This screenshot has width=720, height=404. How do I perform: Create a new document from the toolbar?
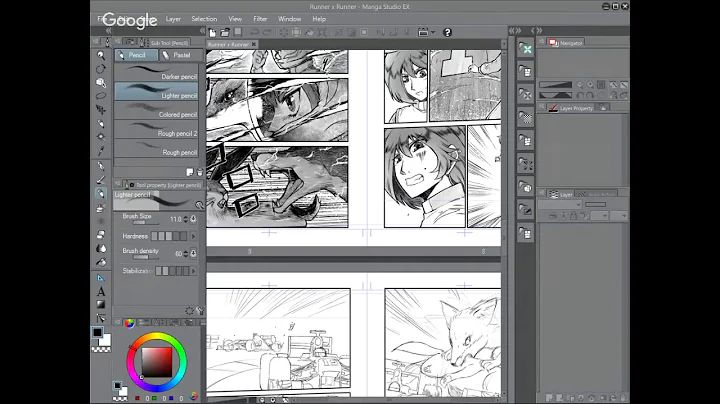point(213,32)
